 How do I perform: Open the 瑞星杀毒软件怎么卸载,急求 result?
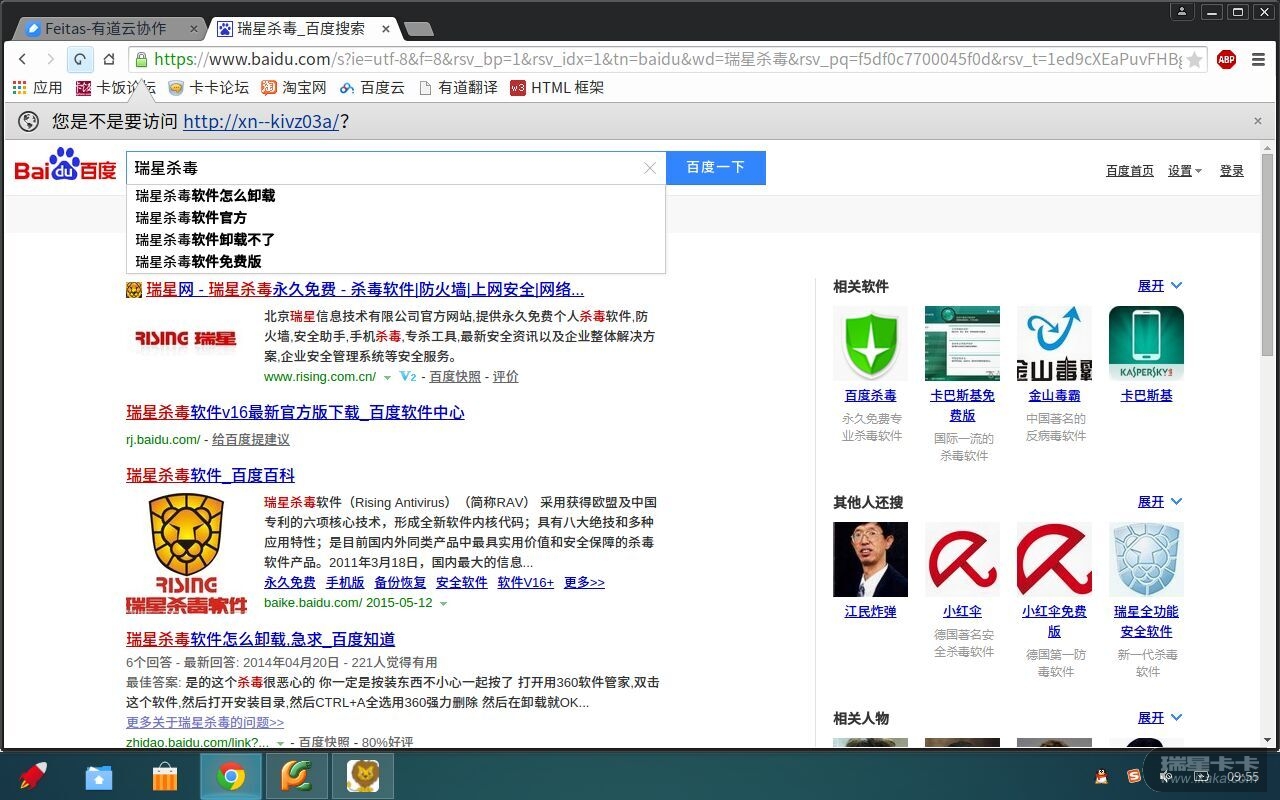point(261,640)
